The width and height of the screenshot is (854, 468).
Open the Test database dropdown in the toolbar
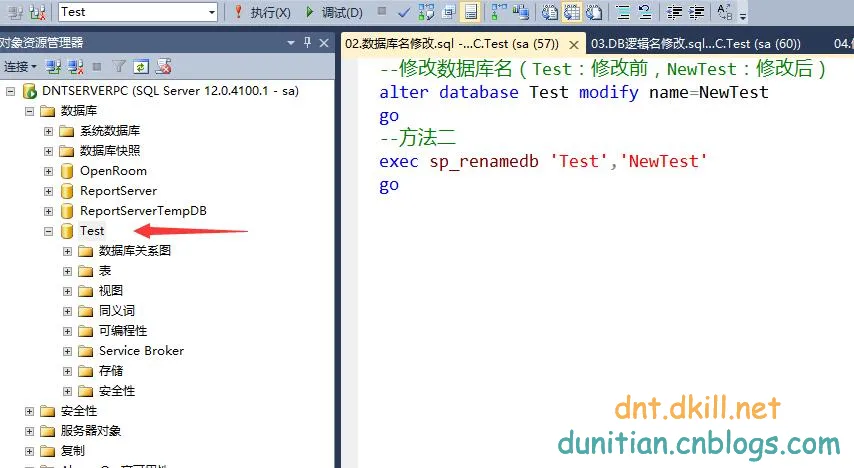211,12
